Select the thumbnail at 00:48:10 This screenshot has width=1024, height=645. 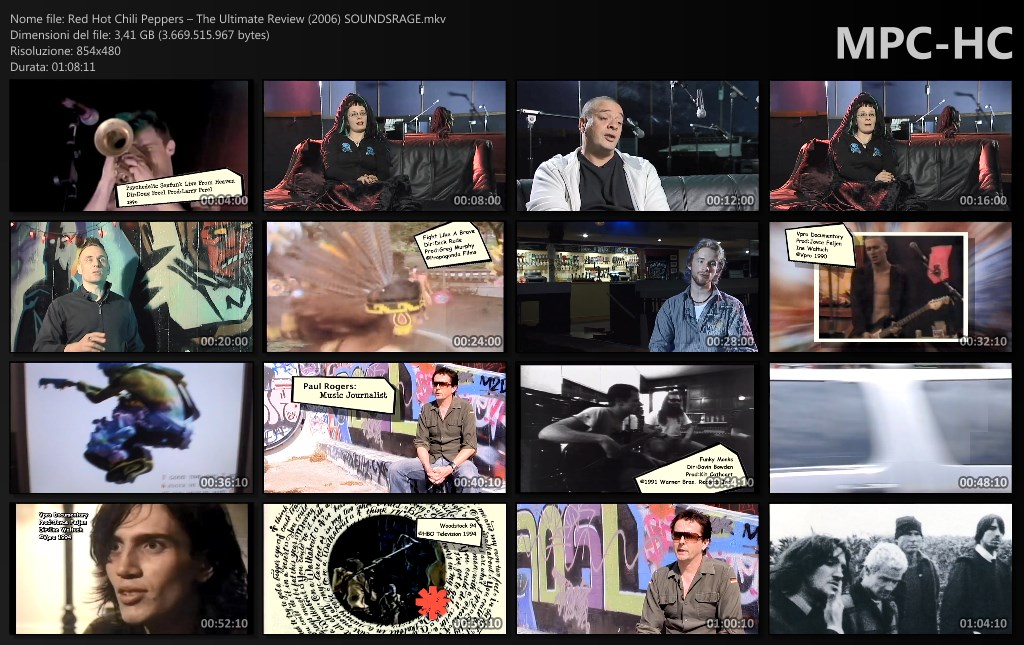(891, 428)
